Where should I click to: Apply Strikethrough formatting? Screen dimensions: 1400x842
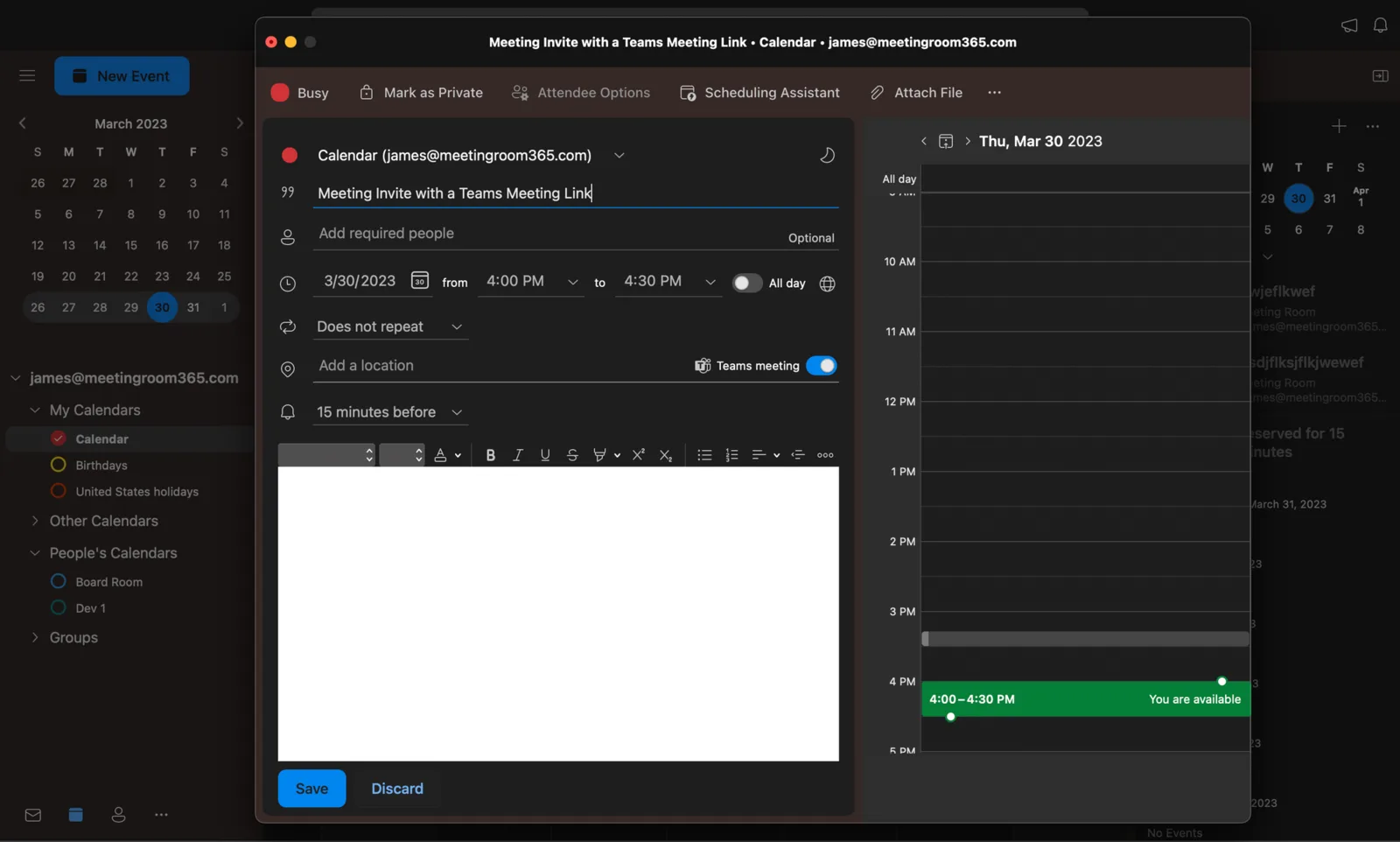[572, 455]
